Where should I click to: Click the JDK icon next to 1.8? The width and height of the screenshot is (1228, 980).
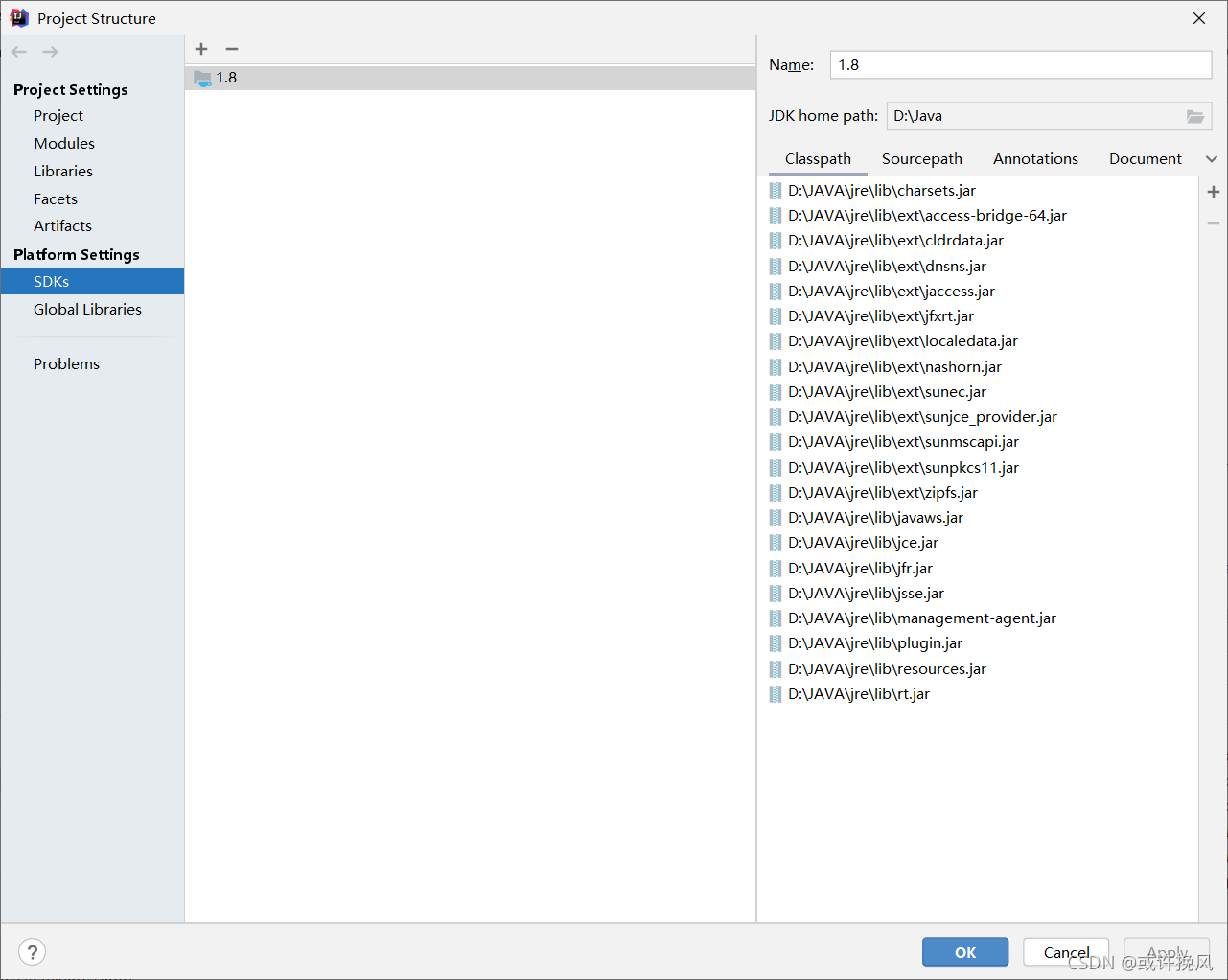(203, 77)
